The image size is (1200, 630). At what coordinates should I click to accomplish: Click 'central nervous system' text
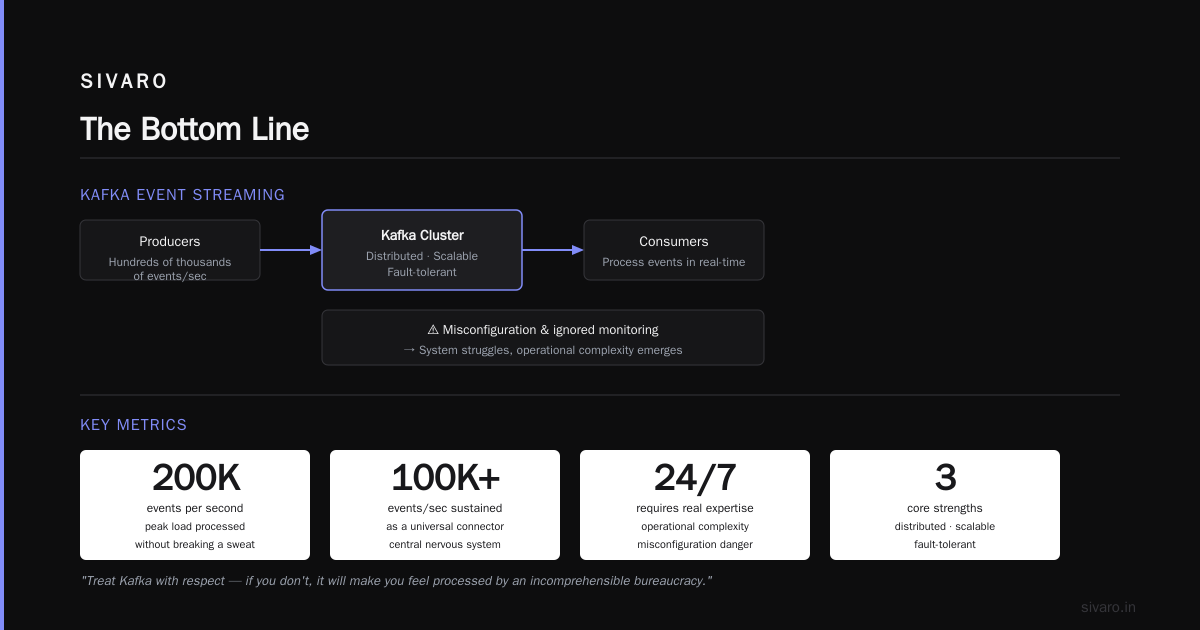click(445, 544)
